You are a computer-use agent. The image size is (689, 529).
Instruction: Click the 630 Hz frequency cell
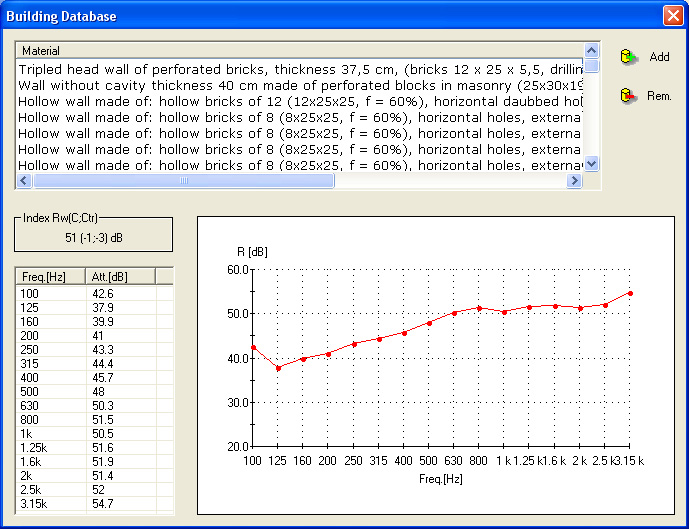pyautogui.click(x=51, y=406)
